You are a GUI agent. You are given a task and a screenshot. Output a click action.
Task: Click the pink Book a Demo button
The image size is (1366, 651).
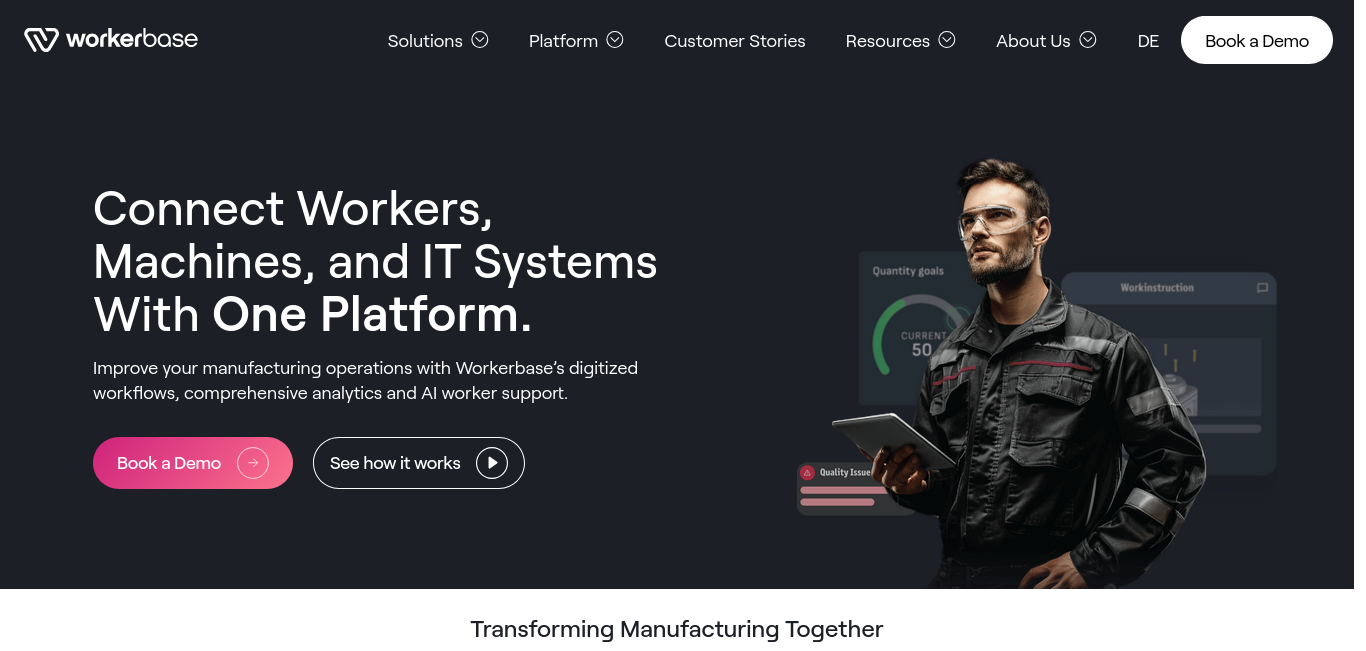(193, 463)
